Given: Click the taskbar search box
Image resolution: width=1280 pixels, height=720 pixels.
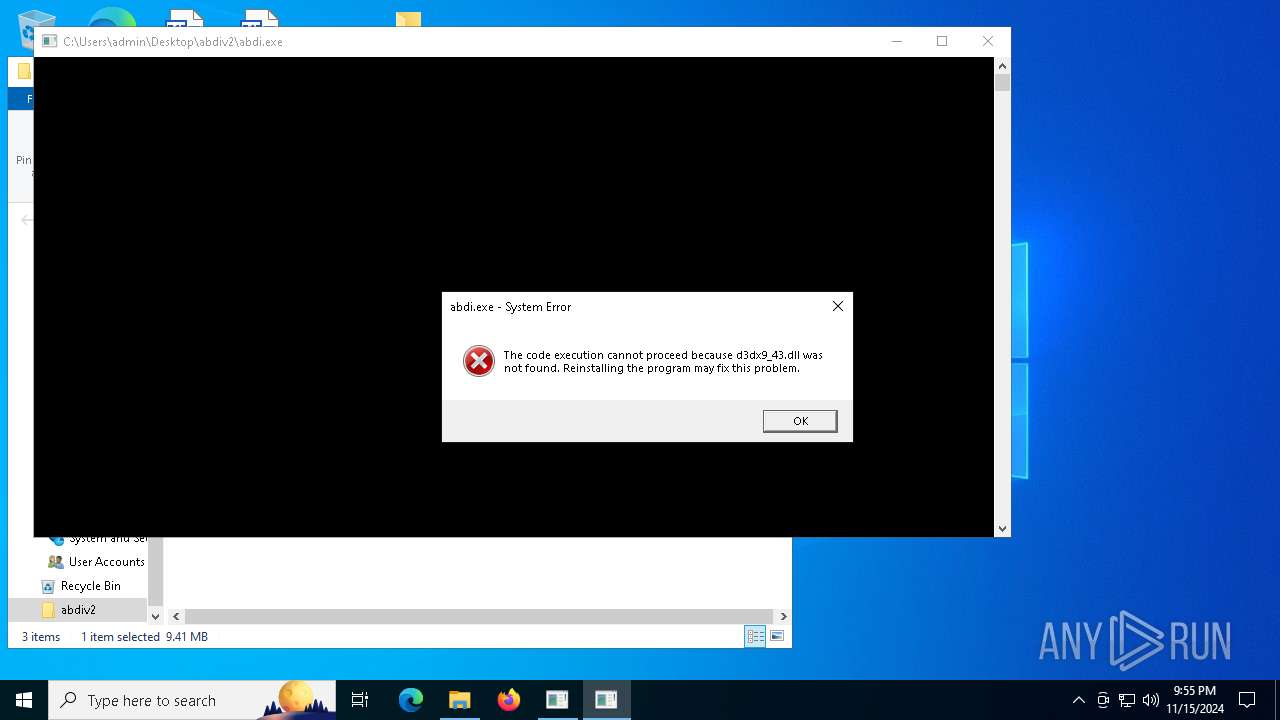Looking at the screenshot, I should click(x=192, y=700).
